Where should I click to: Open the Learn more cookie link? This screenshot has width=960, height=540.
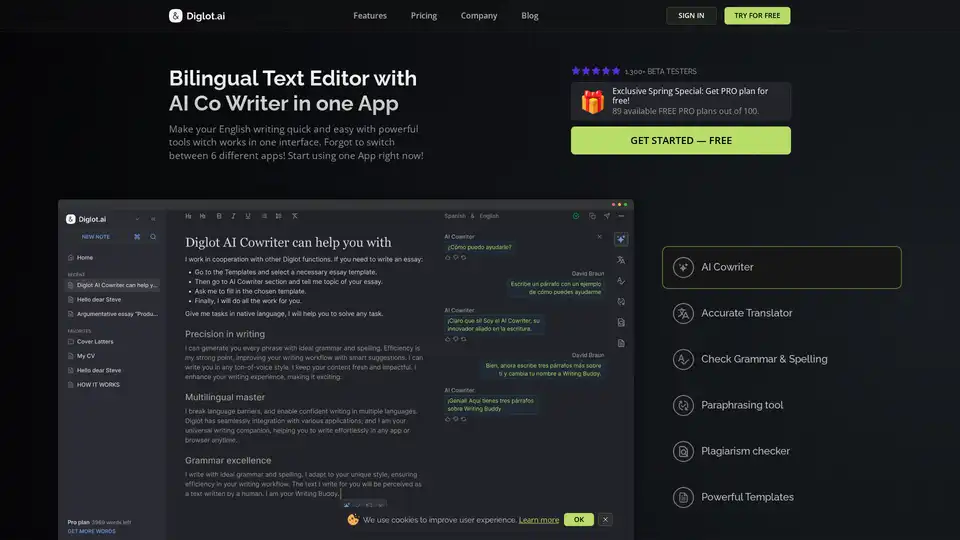539,520
